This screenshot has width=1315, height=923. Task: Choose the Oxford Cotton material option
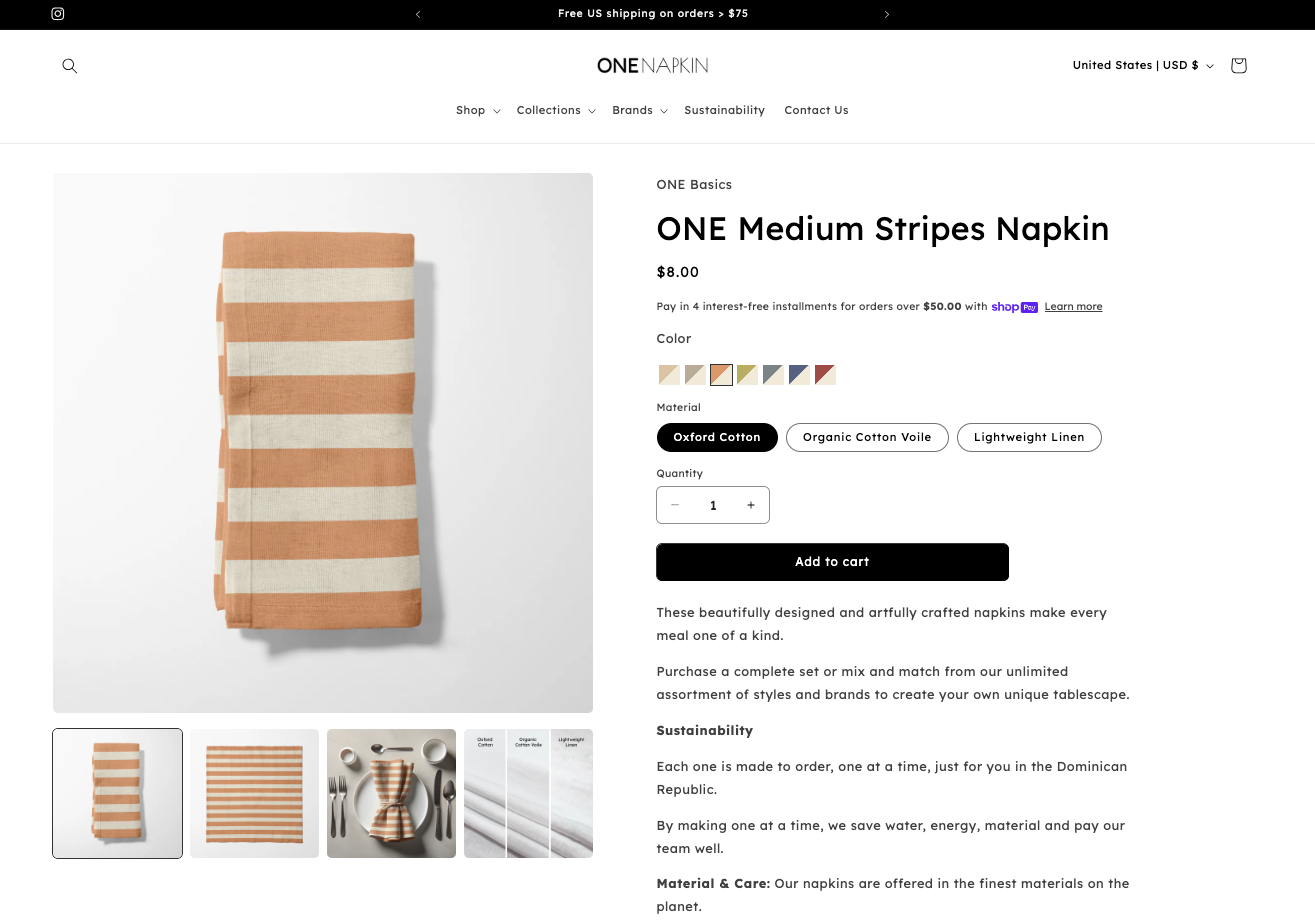point(717,437)
